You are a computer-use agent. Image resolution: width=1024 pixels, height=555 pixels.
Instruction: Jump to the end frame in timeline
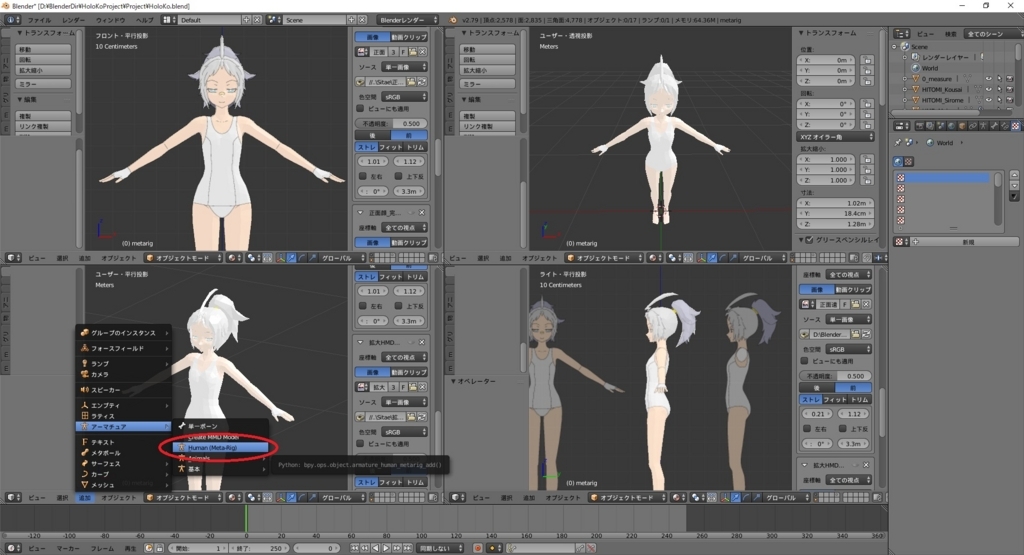(x=407, y=548)
